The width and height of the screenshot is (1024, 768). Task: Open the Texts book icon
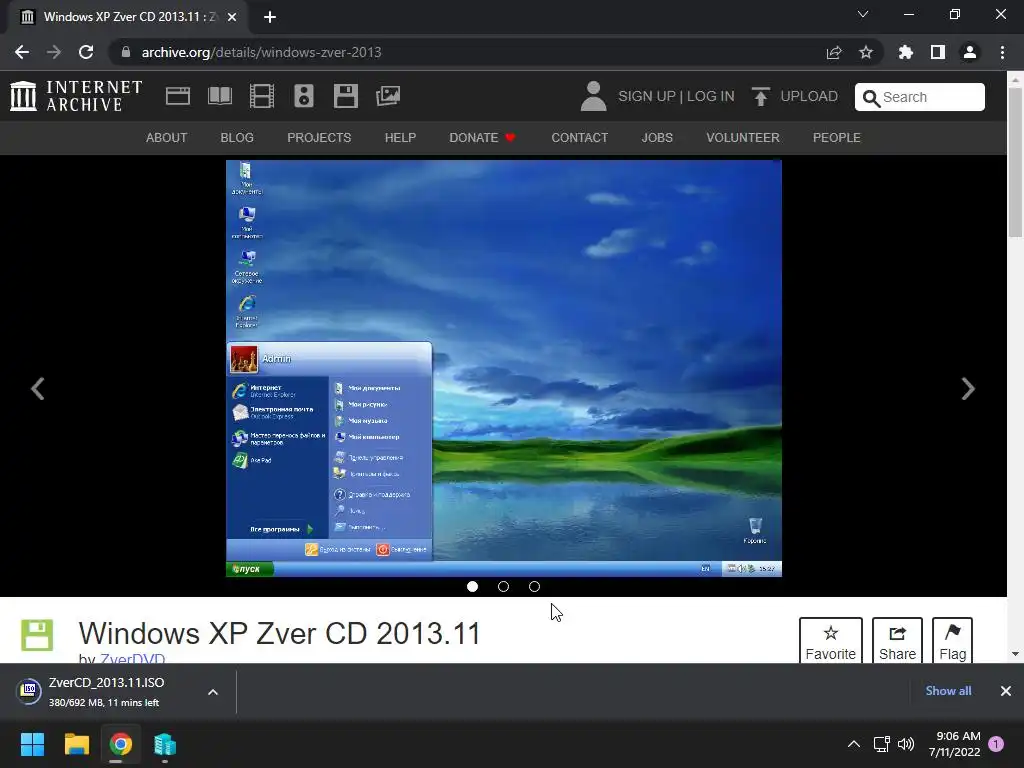click(219, 96)
